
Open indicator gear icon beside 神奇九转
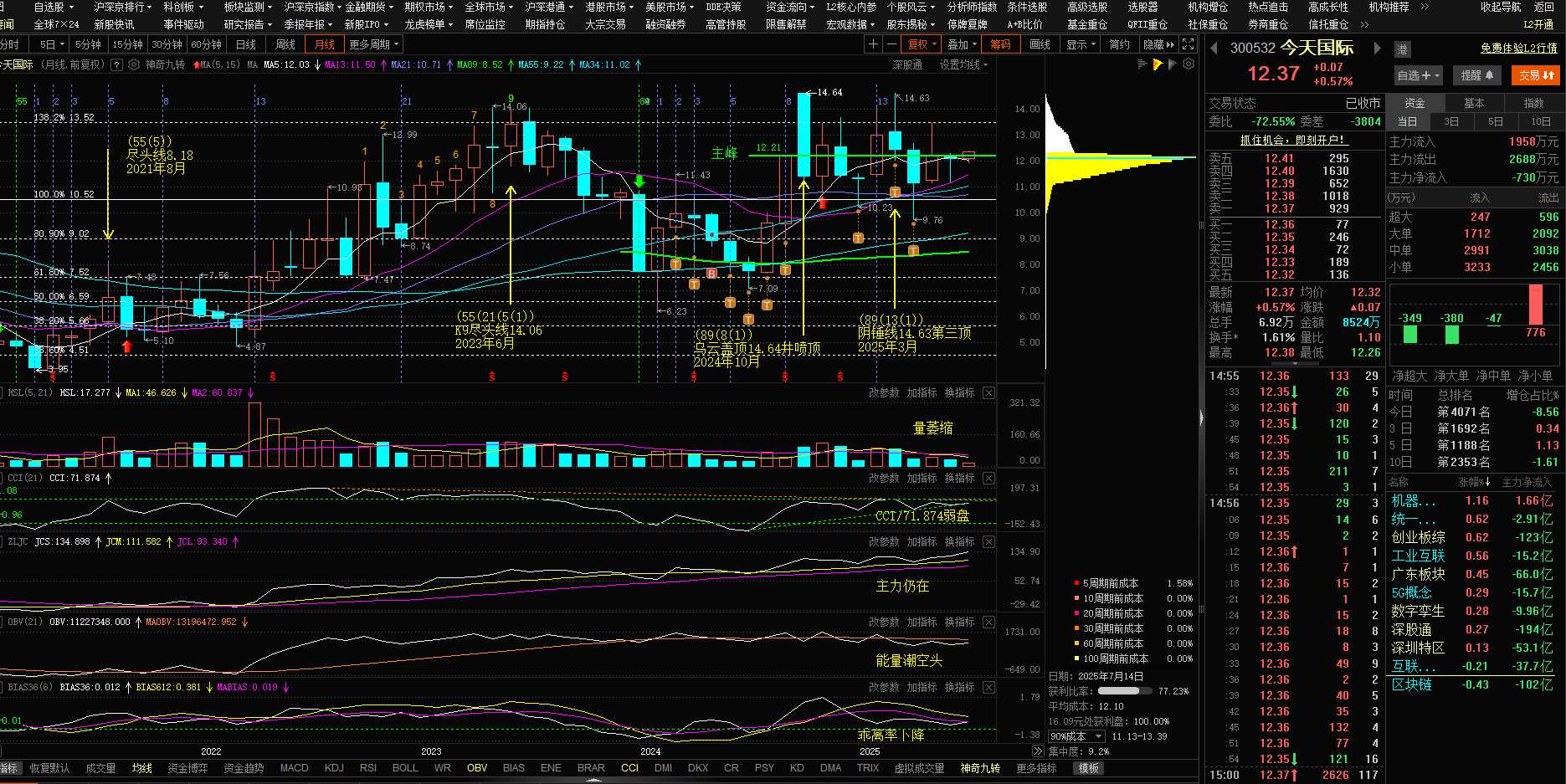tap(134, 64)
